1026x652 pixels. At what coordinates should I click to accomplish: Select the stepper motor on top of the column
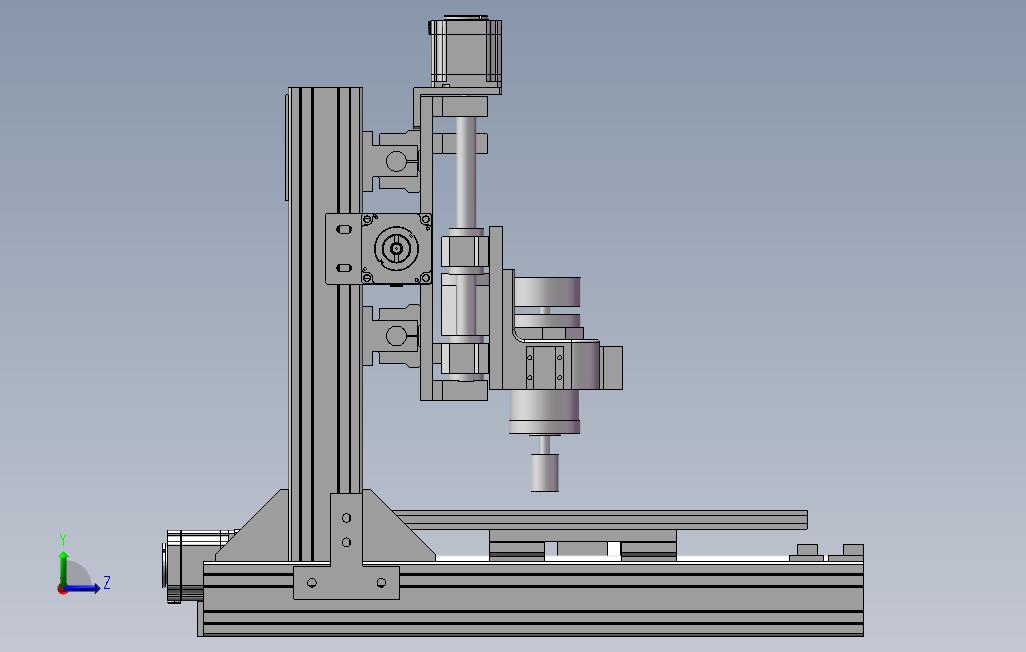[466, 52]
